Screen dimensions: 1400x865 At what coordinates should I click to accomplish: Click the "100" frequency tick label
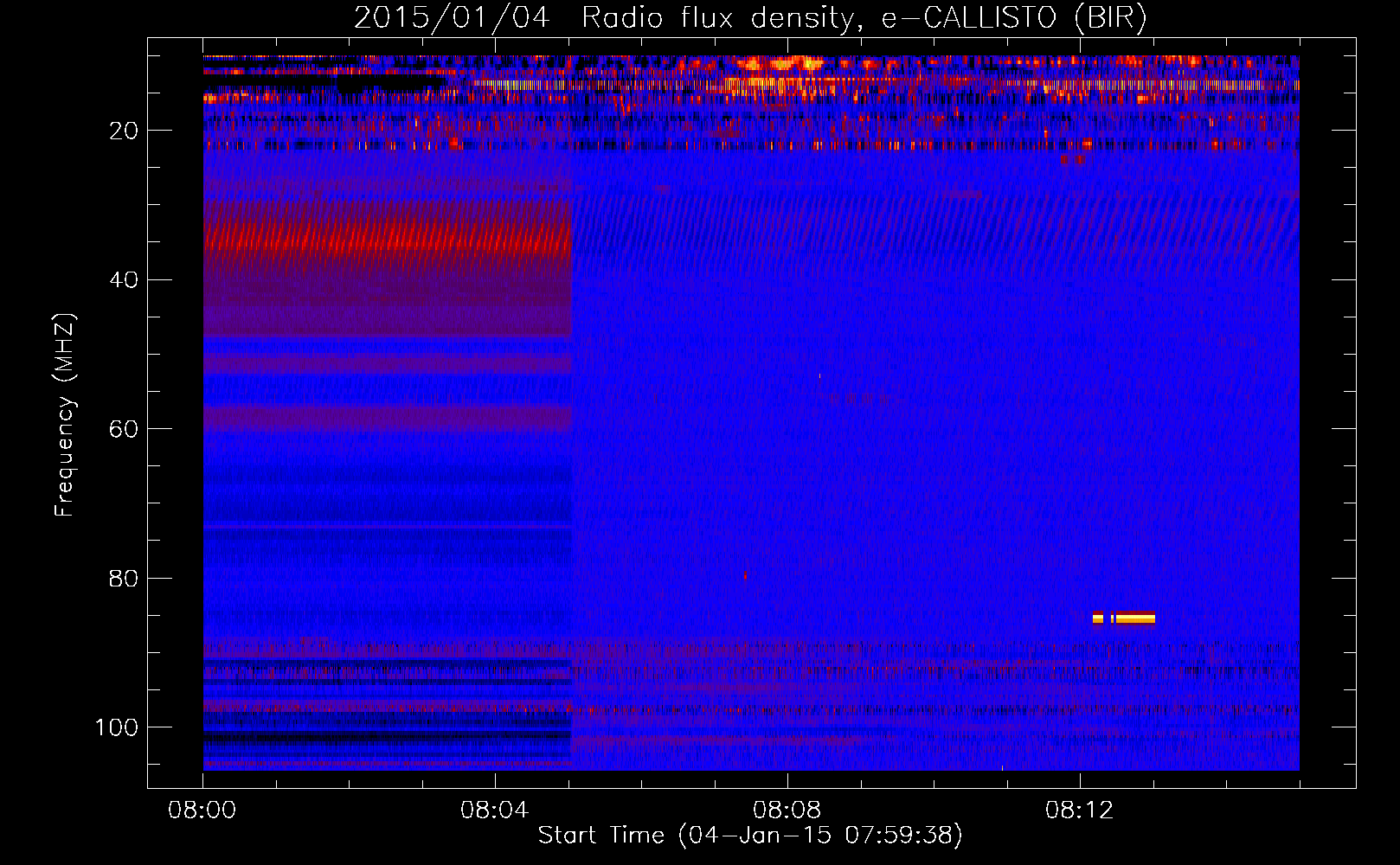(117, 727)
